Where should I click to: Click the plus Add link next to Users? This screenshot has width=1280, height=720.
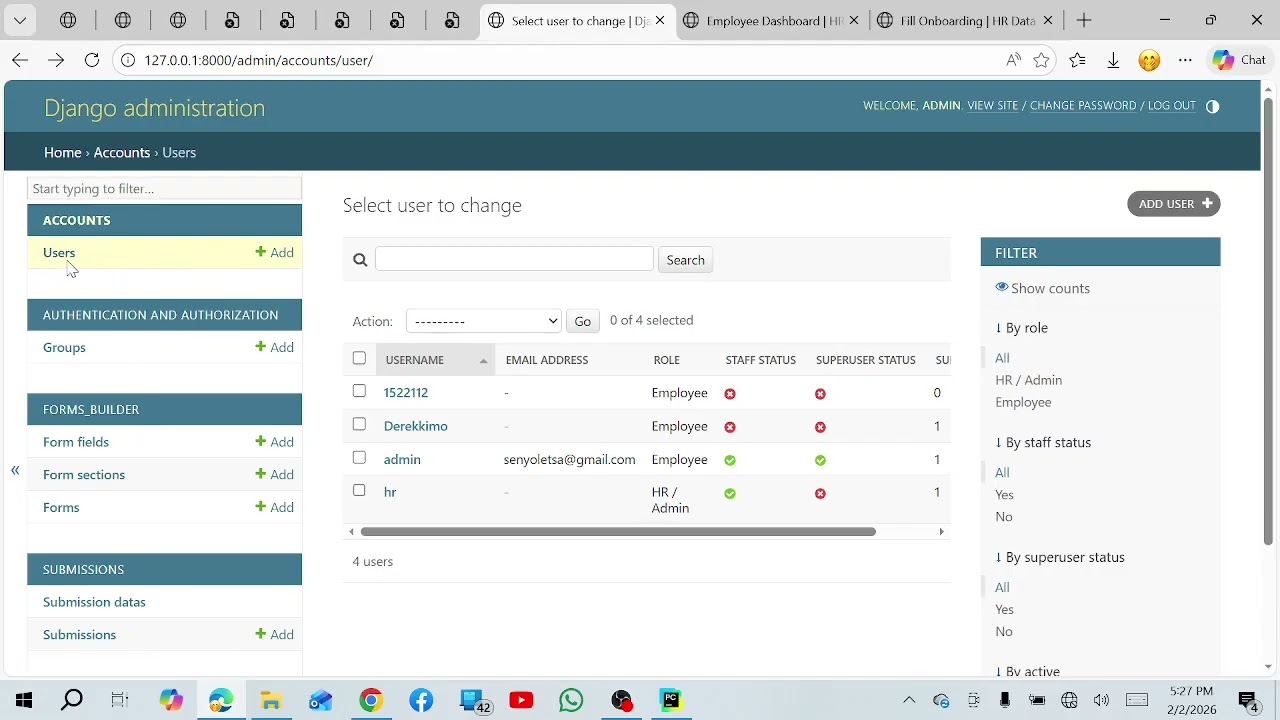coord(275,253)
